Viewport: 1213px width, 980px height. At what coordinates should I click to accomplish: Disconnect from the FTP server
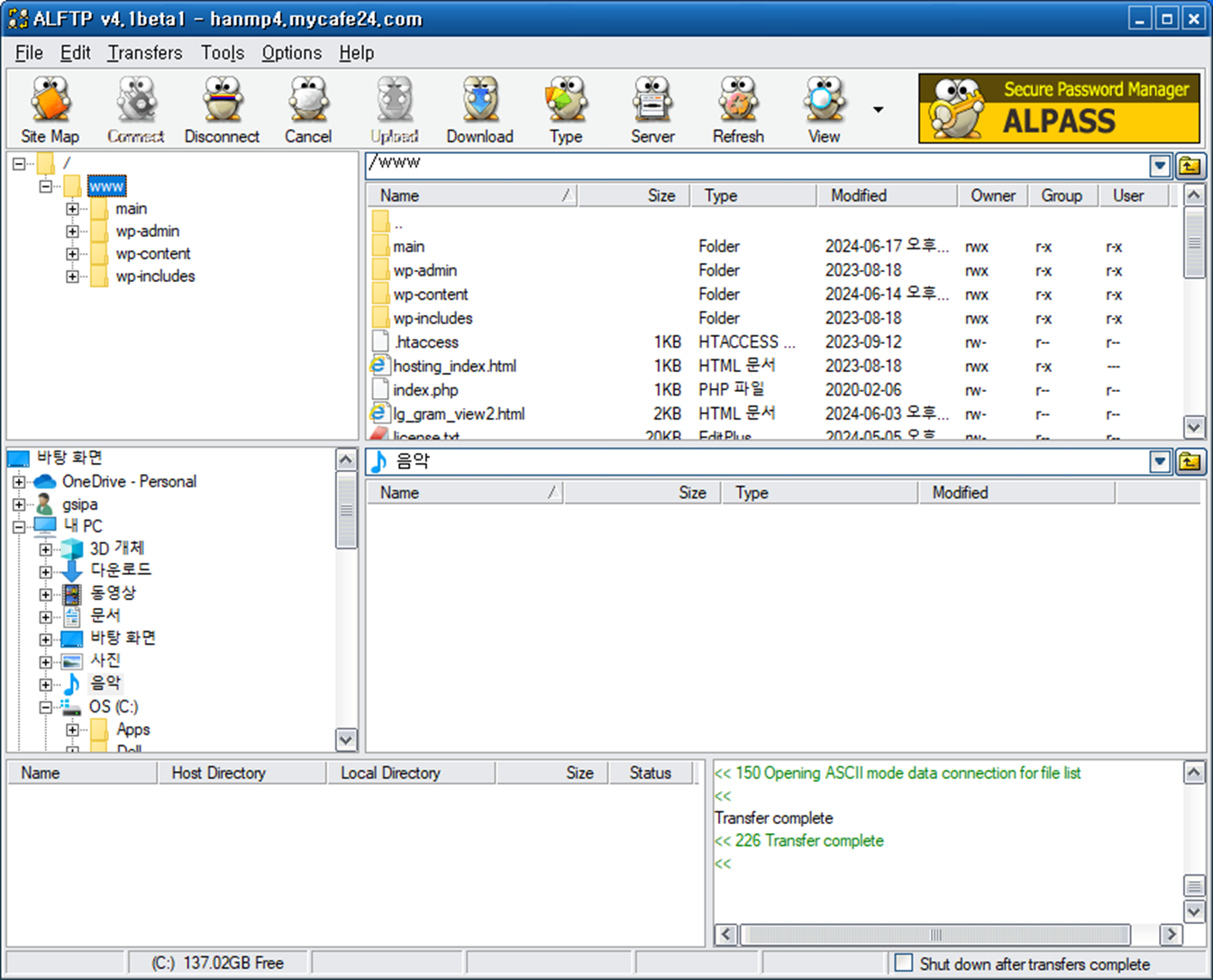pyautogui.click(x=222, y=108)
